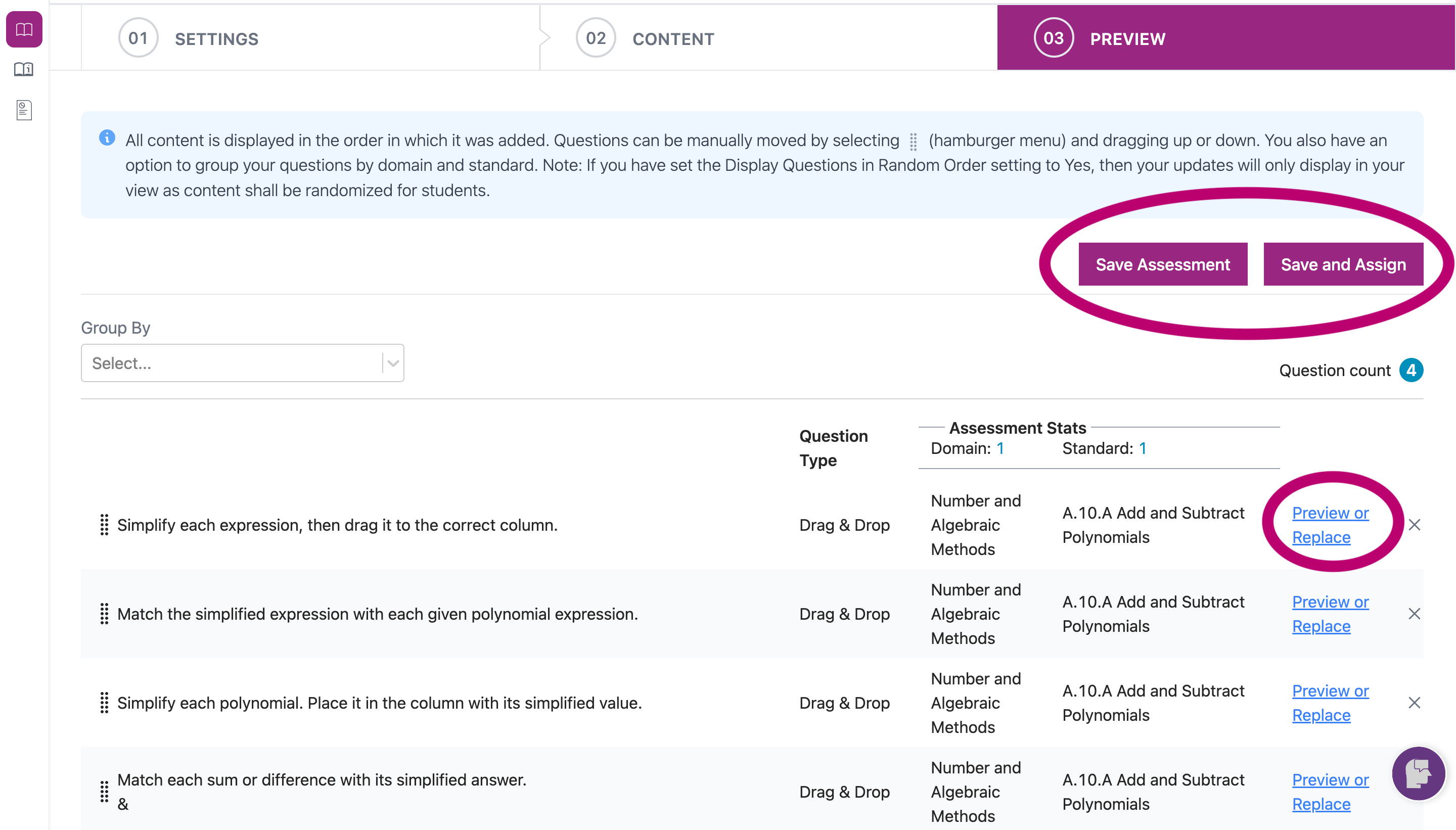Select 'Simplify each expression, then drag it' question text
Screen dimensions: 1456x830
(x=338, y=525)
